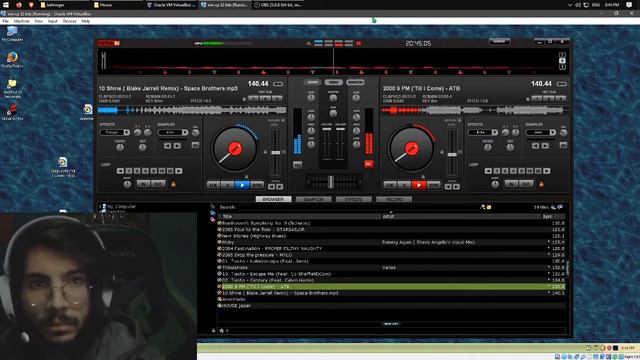Switch to the SAMPLER tab
640x360 pixels.
coord(313,199)
